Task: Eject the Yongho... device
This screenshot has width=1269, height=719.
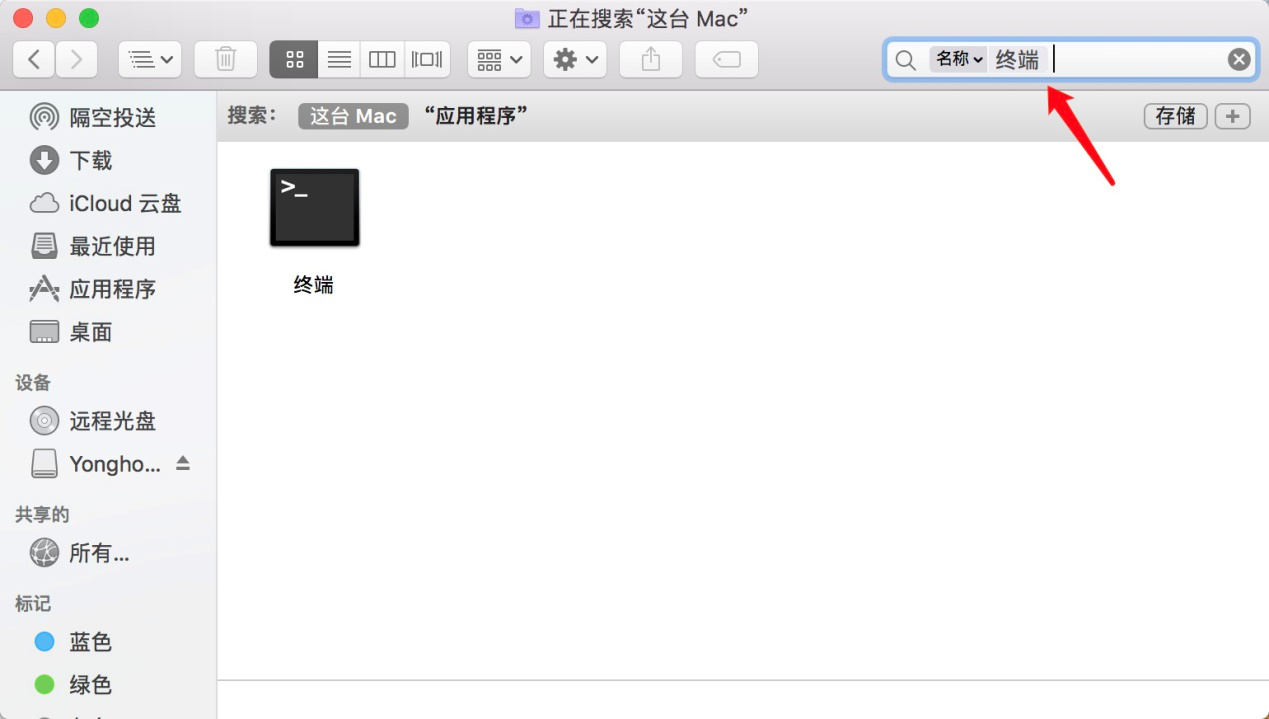Action: click(x=183, y=463)
